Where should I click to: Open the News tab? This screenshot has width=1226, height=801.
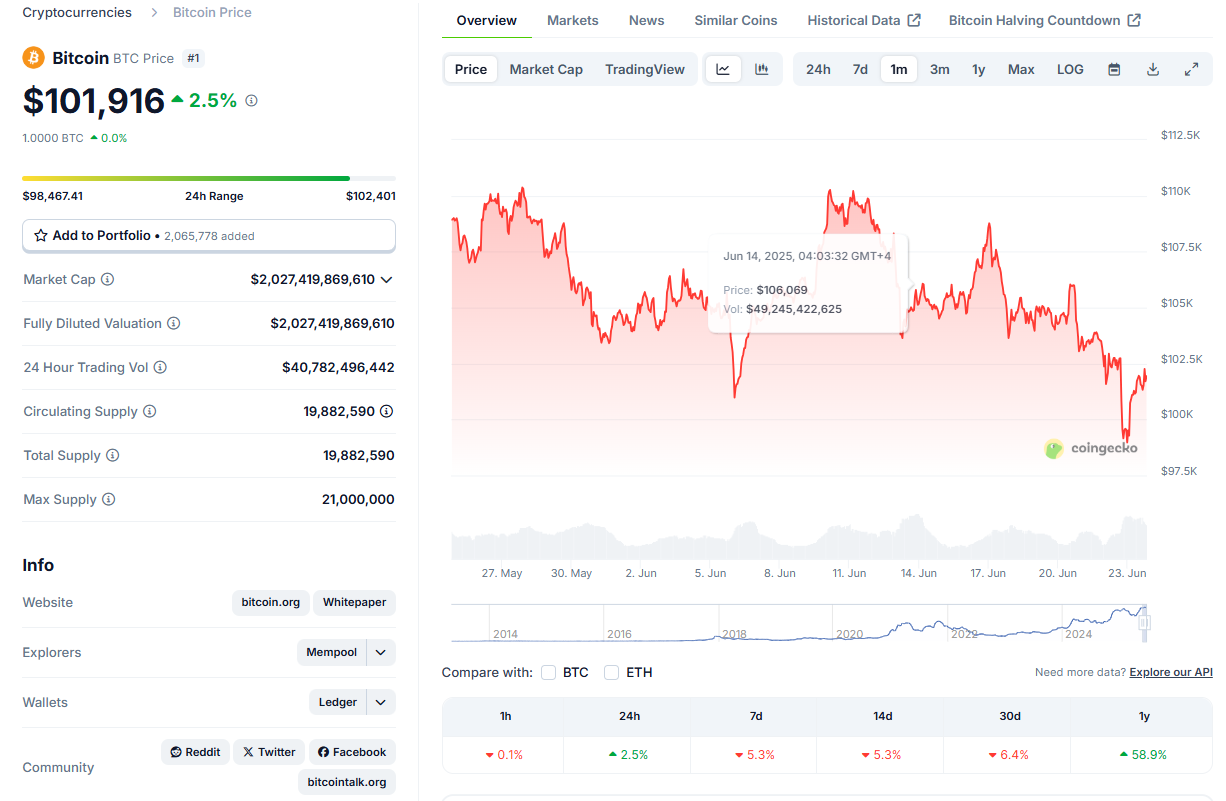[647, 20]
